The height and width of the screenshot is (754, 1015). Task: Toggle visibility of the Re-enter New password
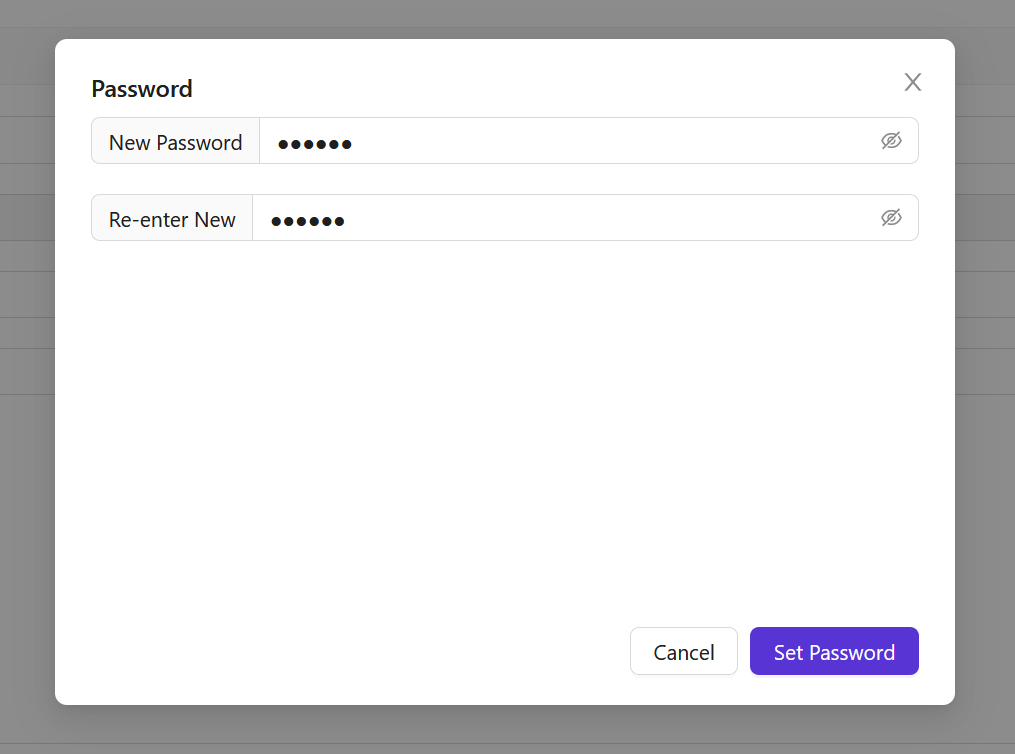(891, 217)
